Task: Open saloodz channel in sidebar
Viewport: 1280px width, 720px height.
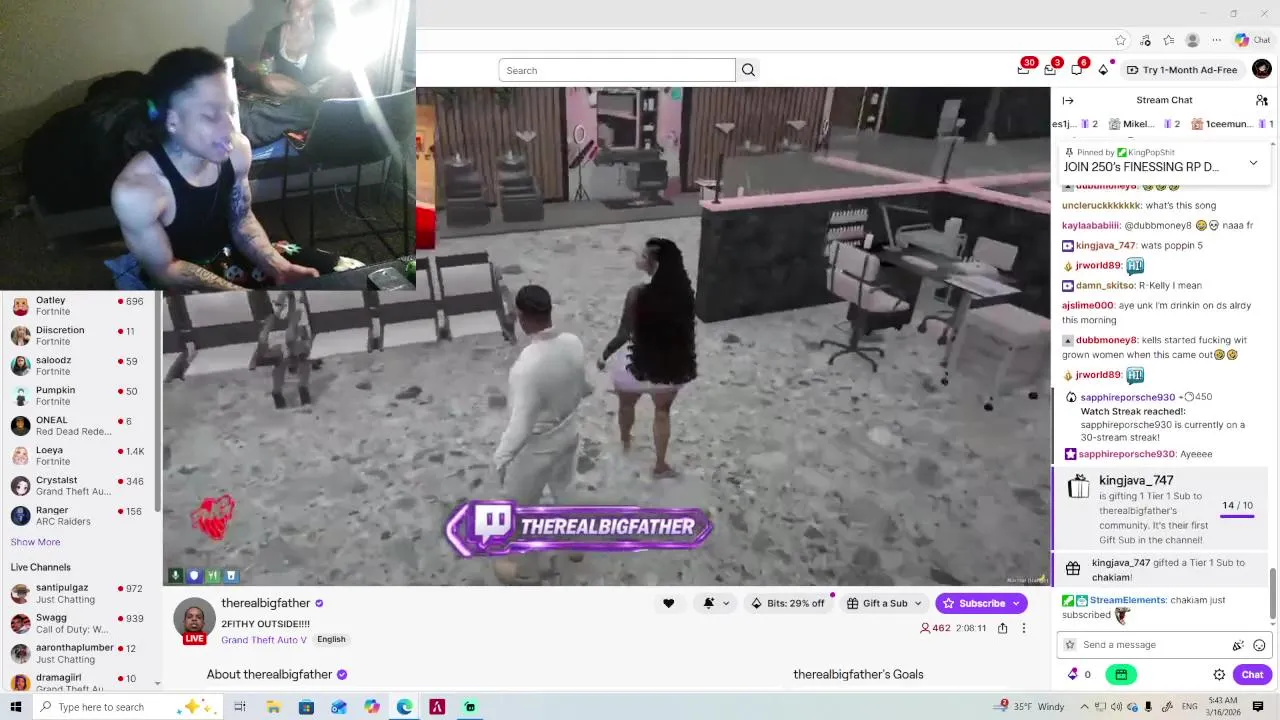Action: [80, 366]
